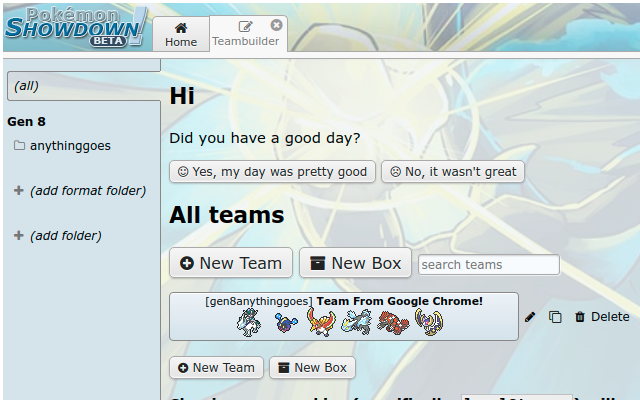
Task: Answer No, it wasn't great
Action: coord(453,171)
